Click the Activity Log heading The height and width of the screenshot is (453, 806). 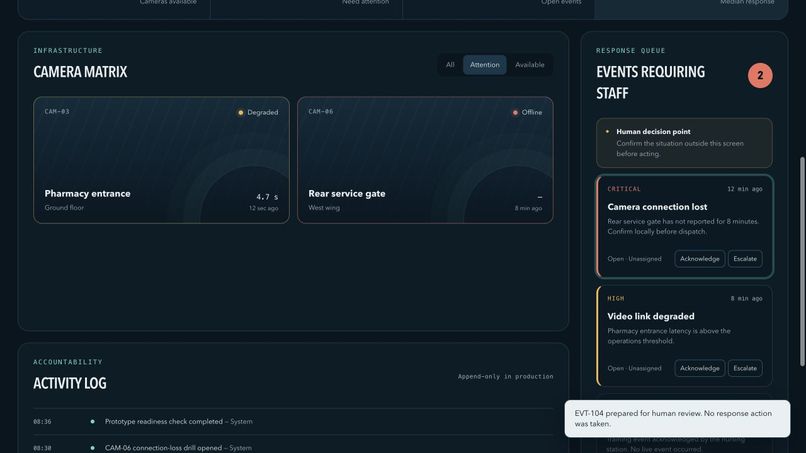[x=70, y=383]
